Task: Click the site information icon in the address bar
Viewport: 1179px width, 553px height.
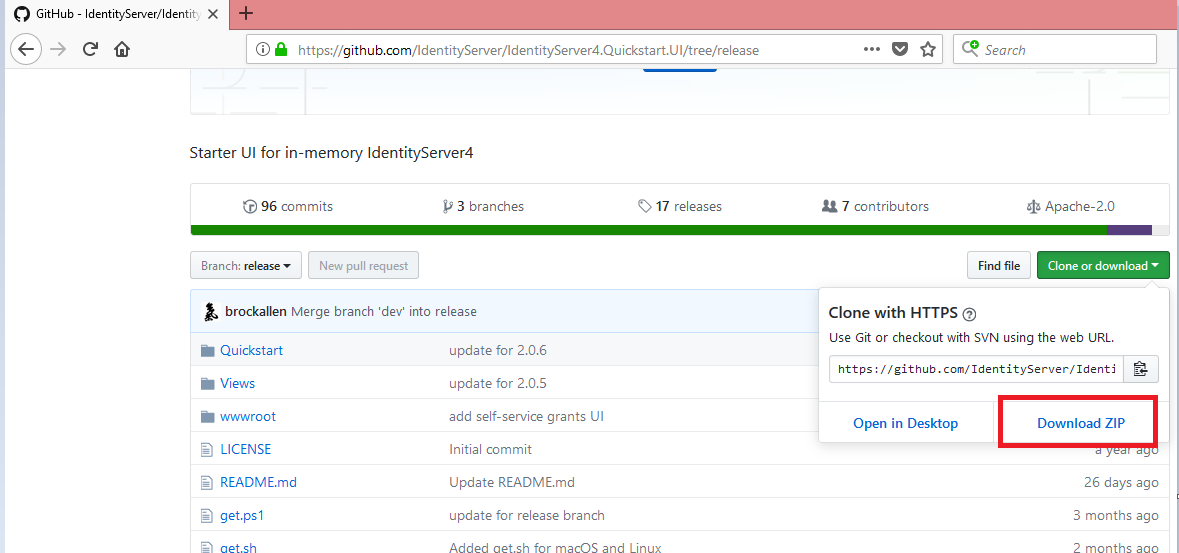Action: 262,50
